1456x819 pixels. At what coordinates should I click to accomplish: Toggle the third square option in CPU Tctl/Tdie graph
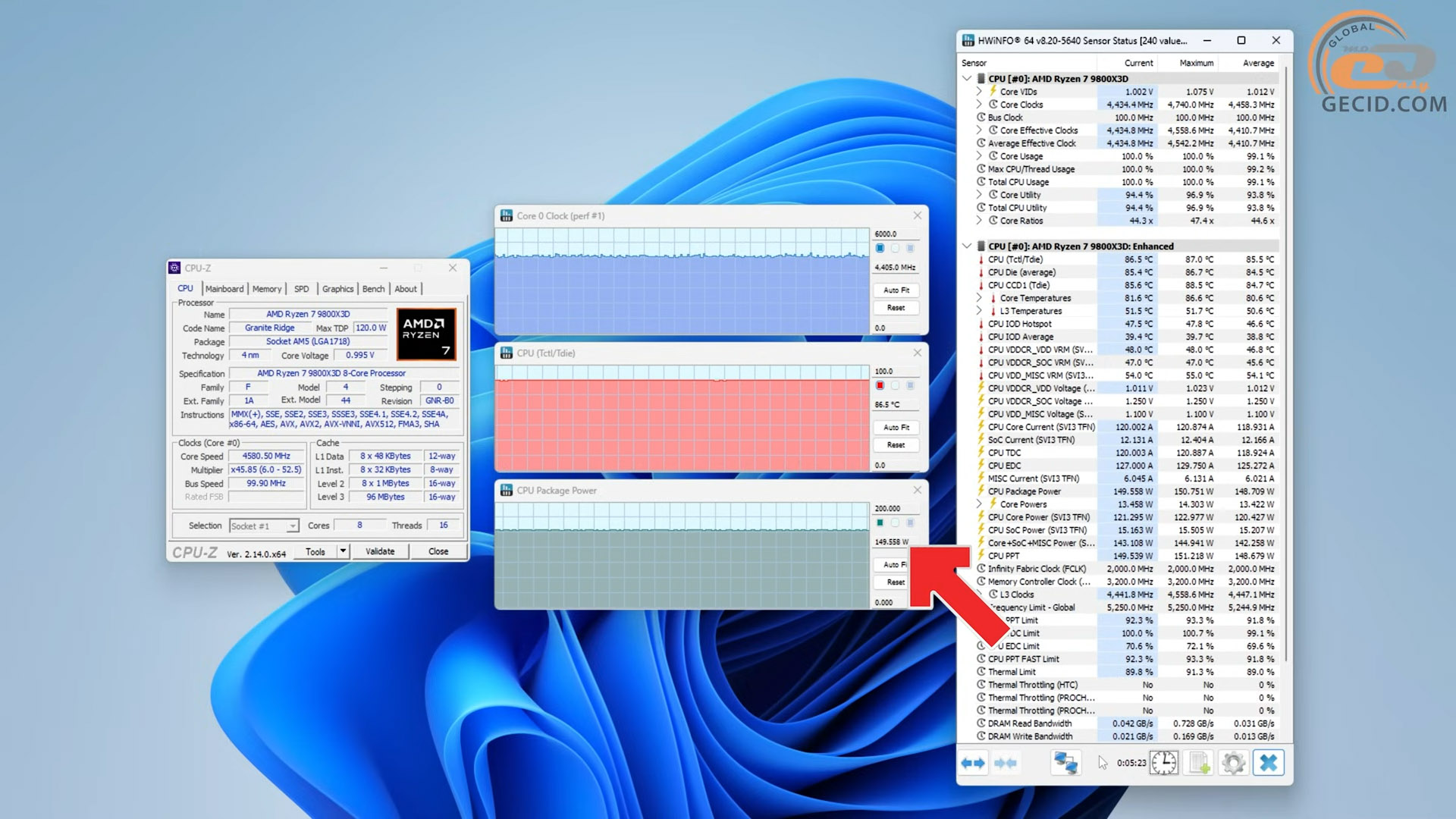tap(911, 385)
